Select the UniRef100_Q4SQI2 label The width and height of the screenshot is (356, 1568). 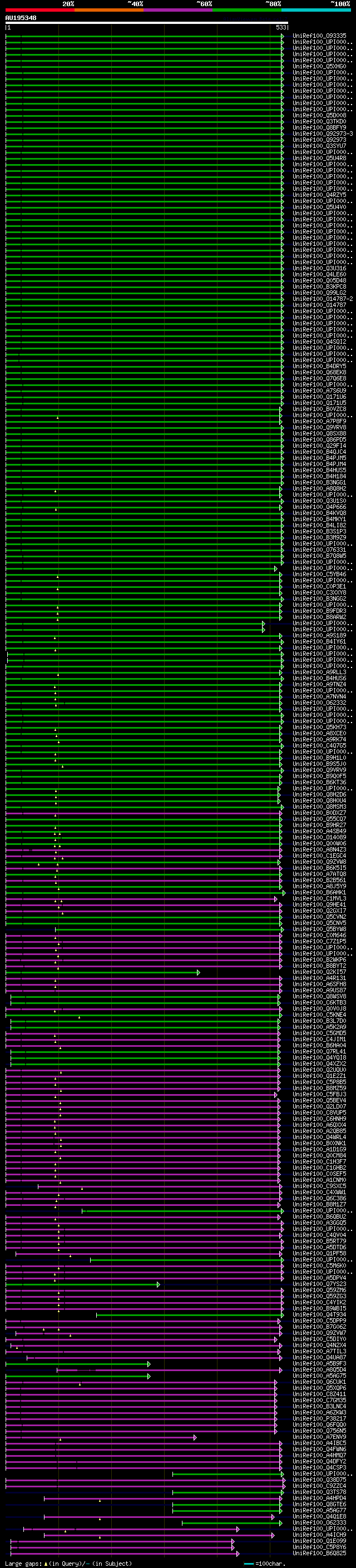319,342
